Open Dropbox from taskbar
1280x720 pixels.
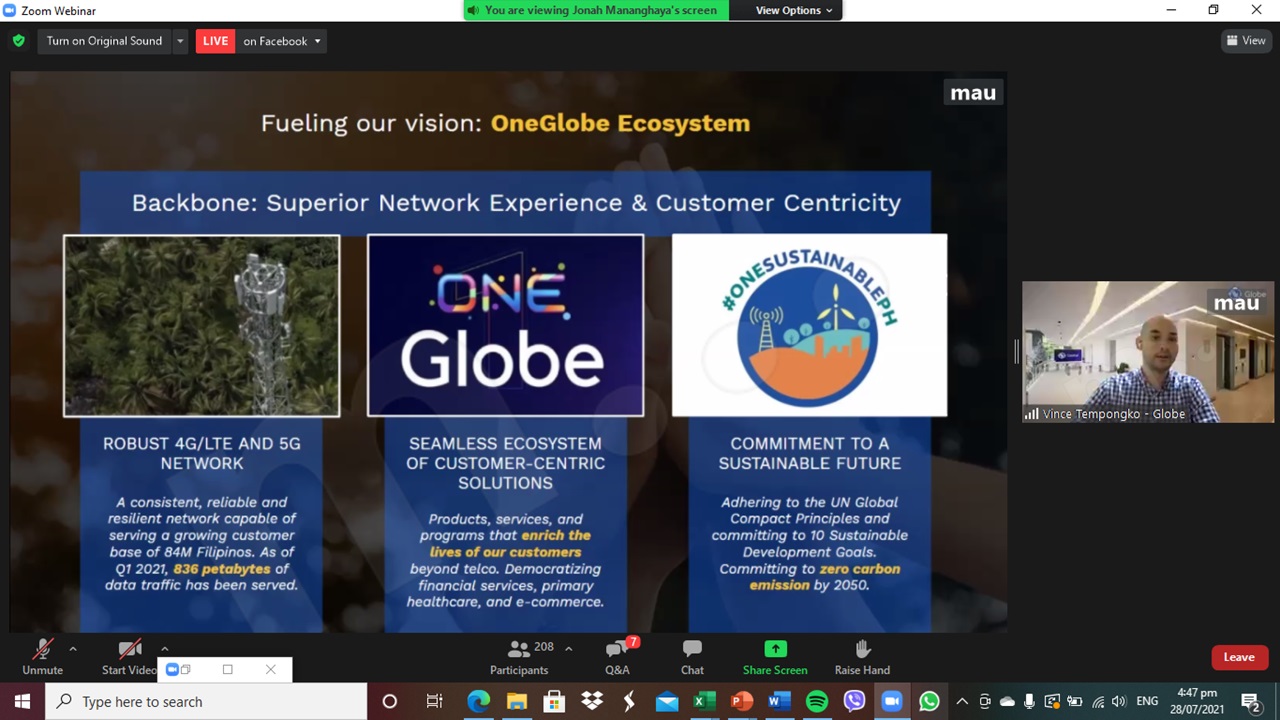tap(592, 701)
